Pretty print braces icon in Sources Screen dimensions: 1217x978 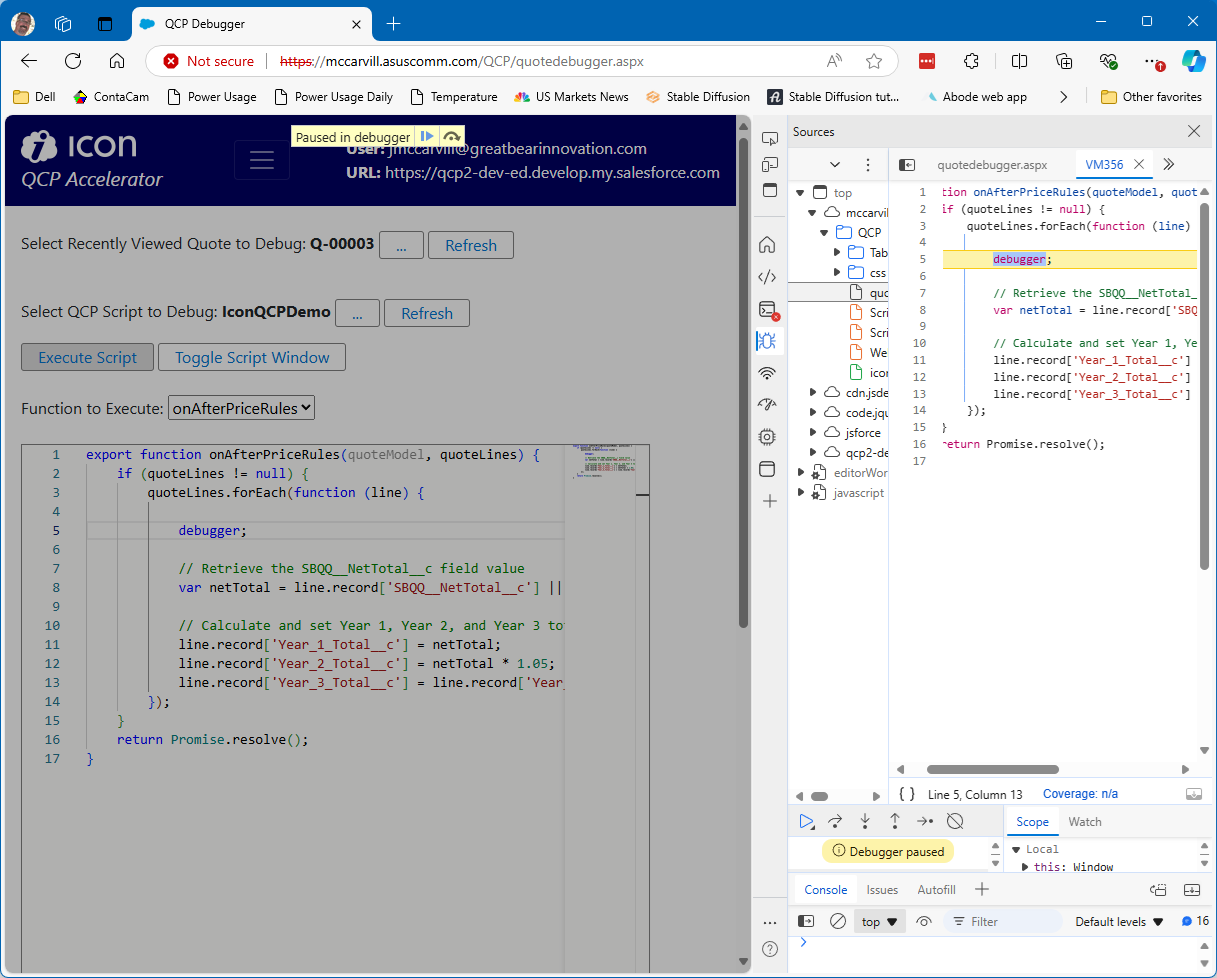point(907,794)
